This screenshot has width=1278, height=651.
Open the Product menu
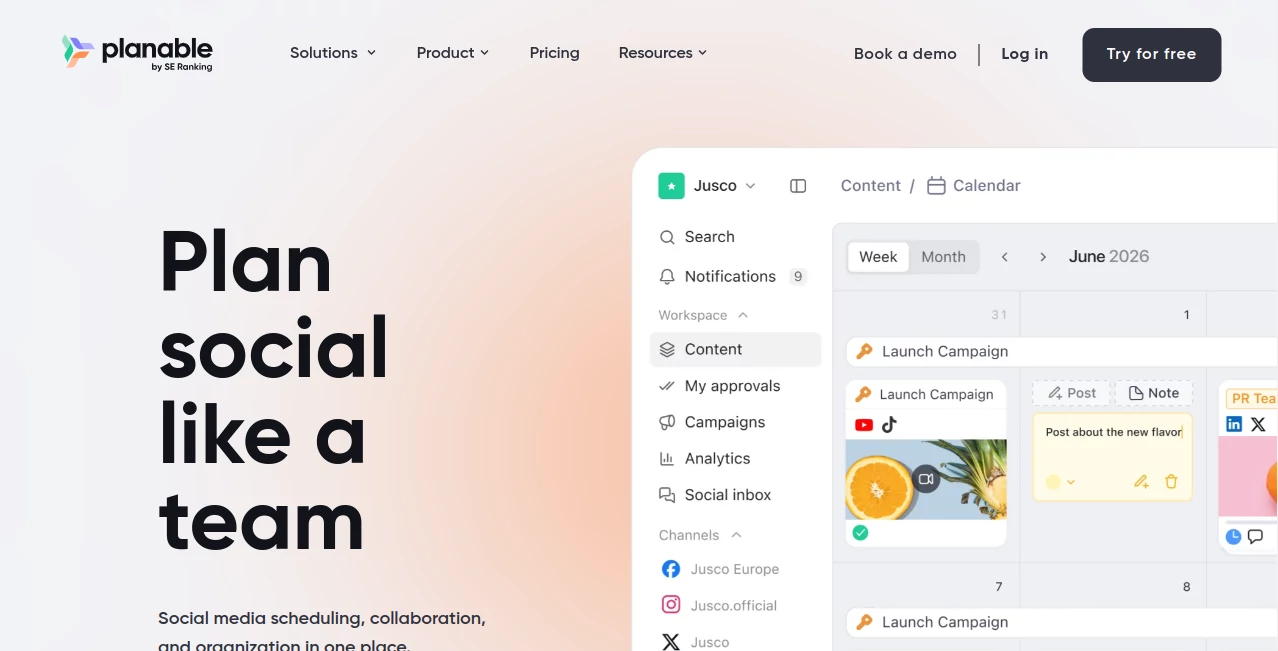coord(453,53)
